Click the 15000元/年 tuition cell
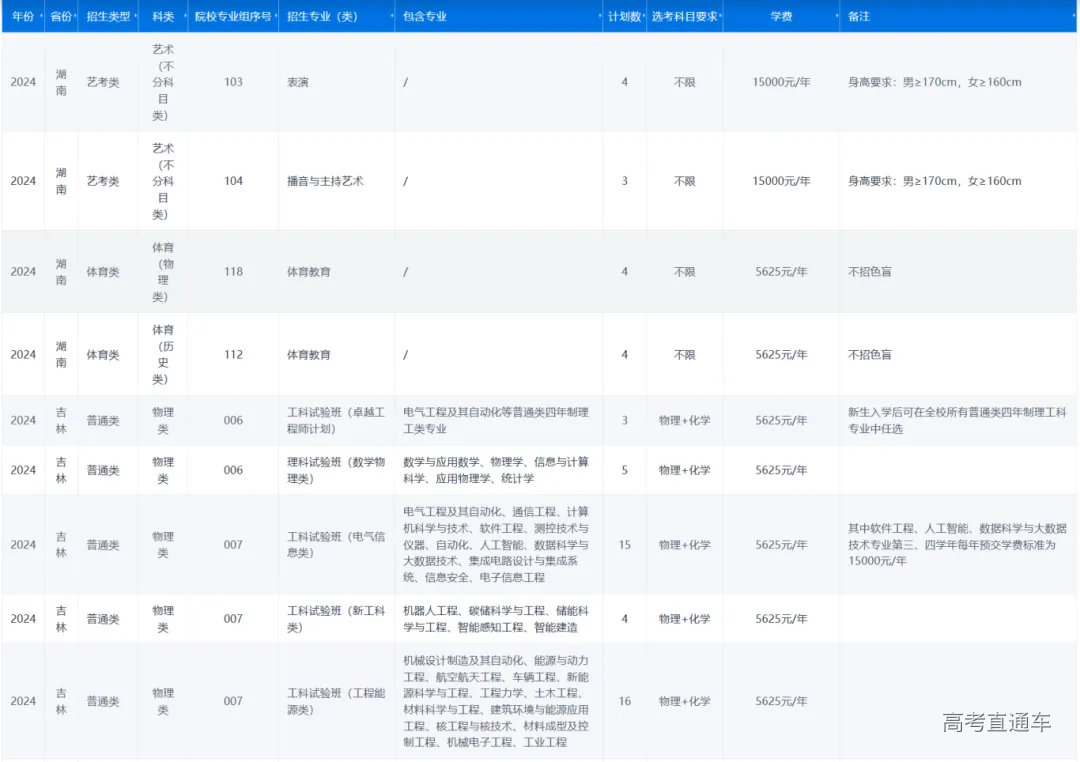 [782, 82]
